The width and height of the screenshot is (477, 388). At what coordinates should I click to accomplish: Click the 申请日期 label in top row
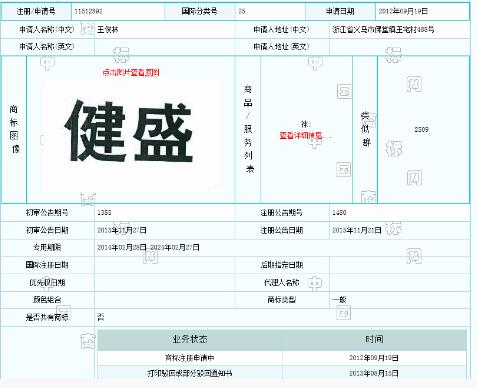[x=340, y=11]
